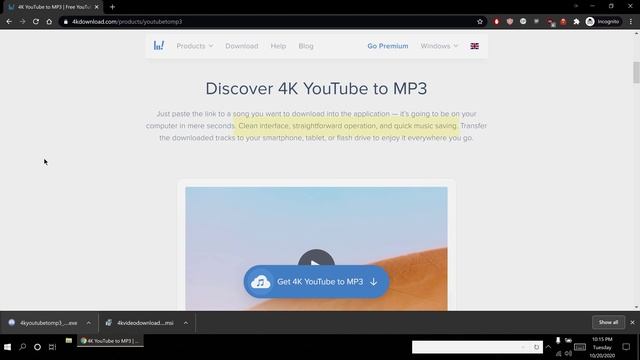The height and width of the screenshot is (360, 640).
Task: Click Get 4K YouTube to MP3 button
Action: [316, 282]
